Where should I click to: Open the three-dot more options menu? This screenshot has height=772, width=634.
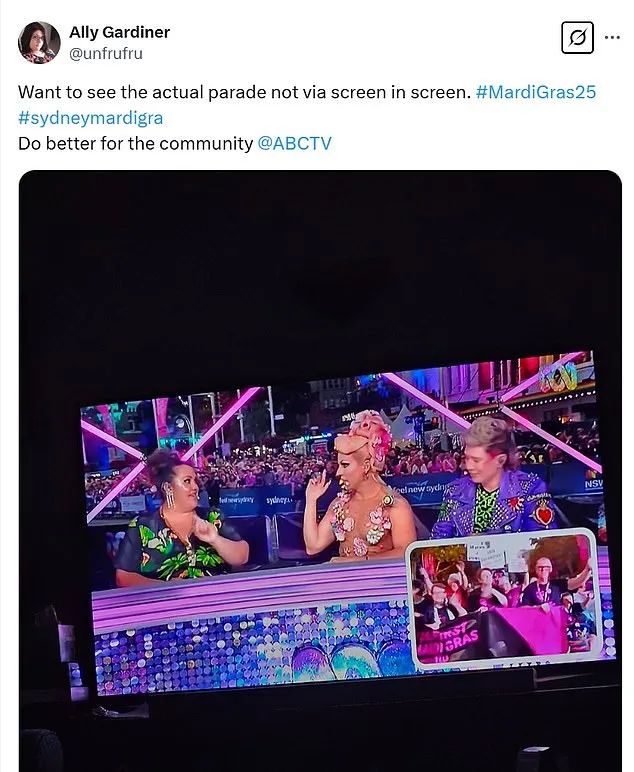click(612, 37)
